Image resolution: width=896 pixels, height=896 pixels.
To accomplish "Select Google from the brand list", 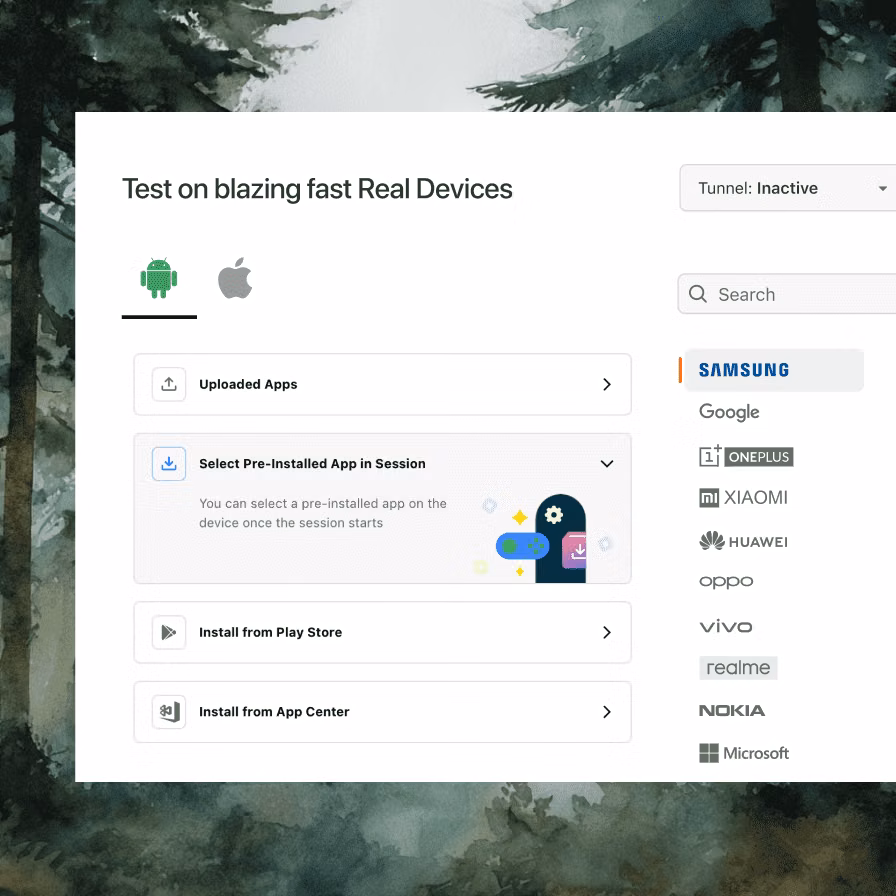I will (x=729, y=412).
